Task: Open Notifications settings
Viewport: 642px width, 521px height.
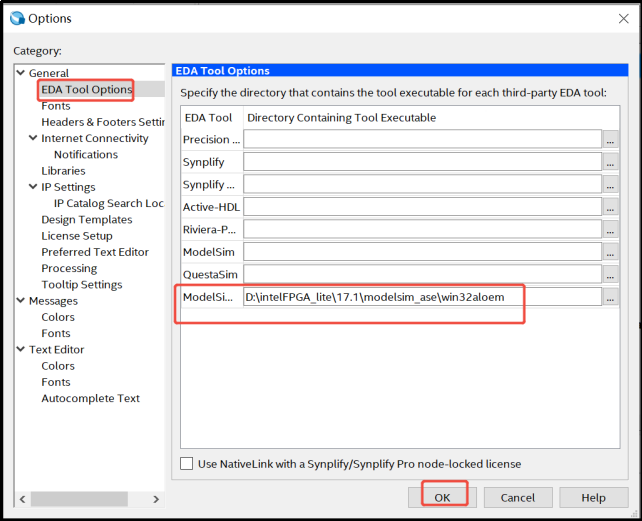Action: (86, 154)
